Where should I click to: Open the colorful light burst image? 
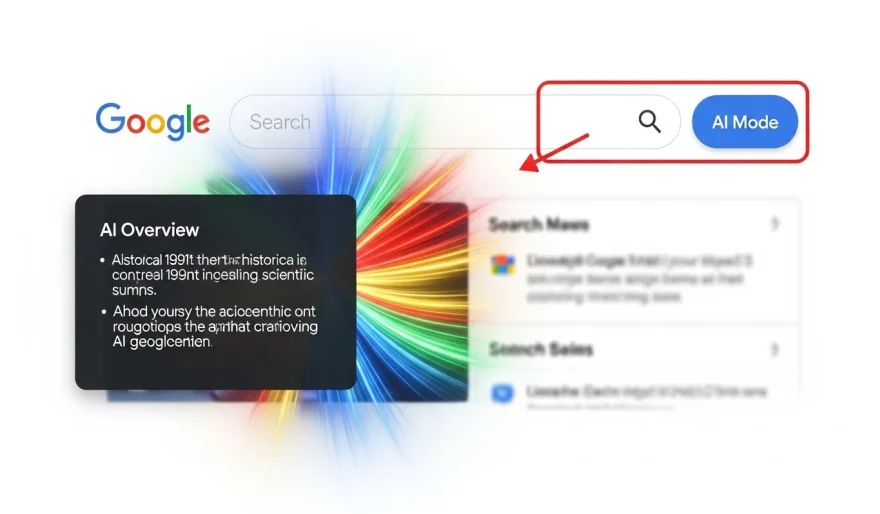click(412, 302)
